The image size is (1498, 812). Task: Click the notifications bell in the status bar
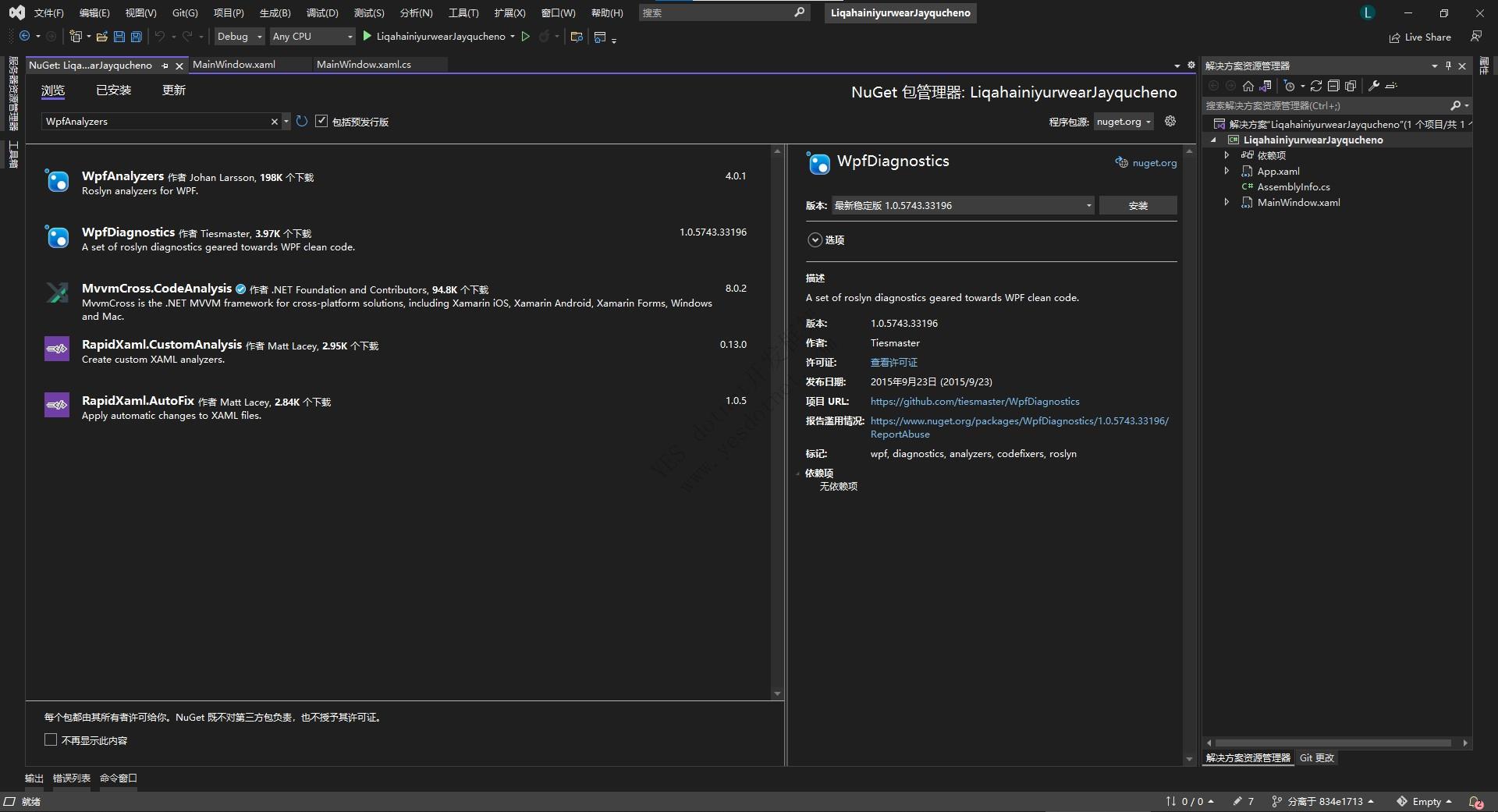tap(1475, 802)
